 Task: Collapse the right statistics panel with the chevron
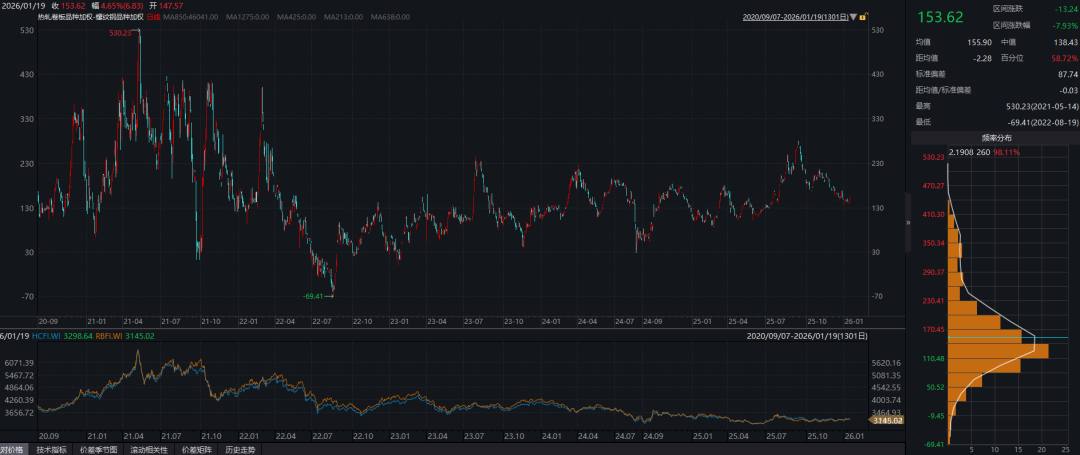tap(908, 222)
